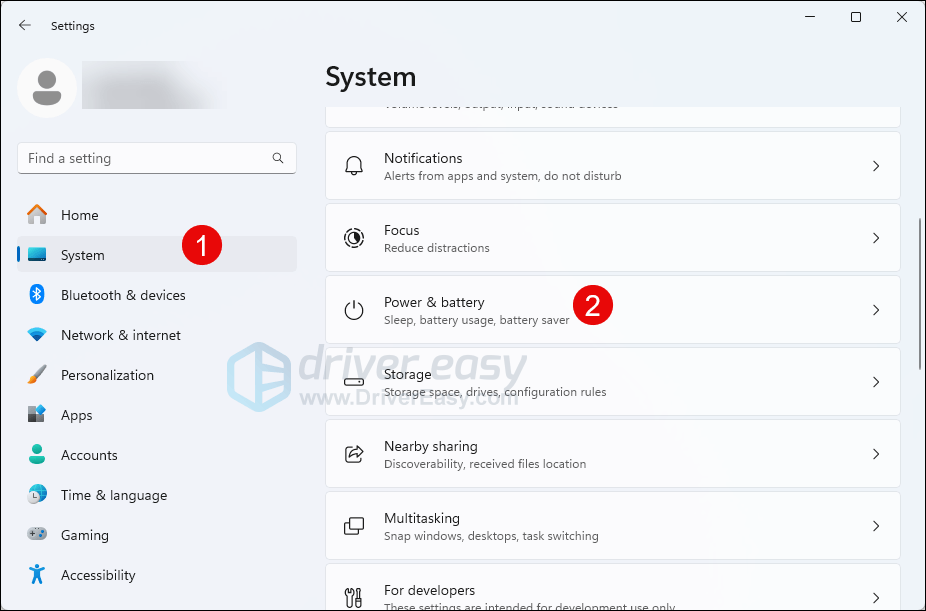Click the Gaming controller icon
This screenshot has width=926, height=611.
pyautogui.click(x=37, y=535)
